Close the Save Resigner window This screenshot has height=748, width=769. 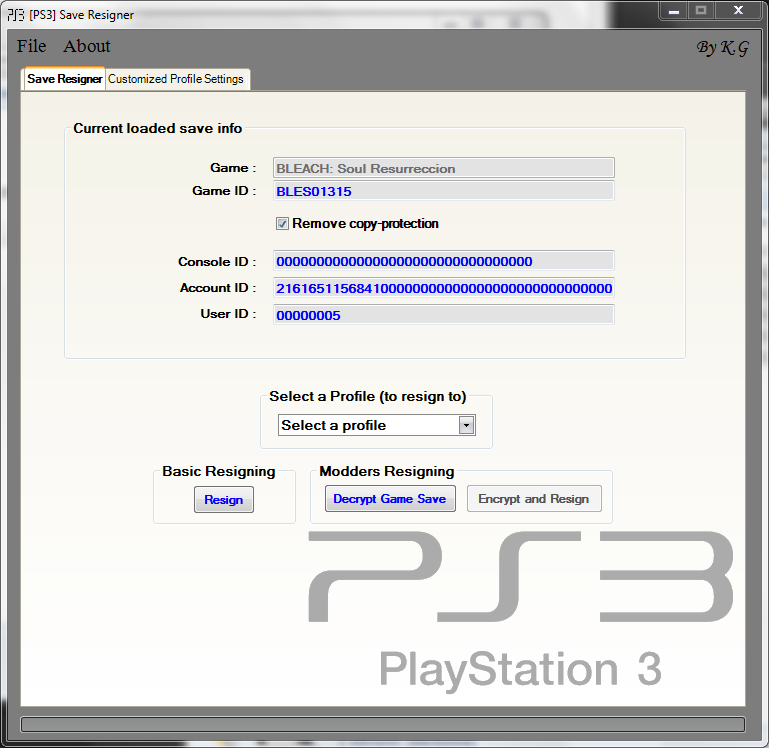click(738, 11)
